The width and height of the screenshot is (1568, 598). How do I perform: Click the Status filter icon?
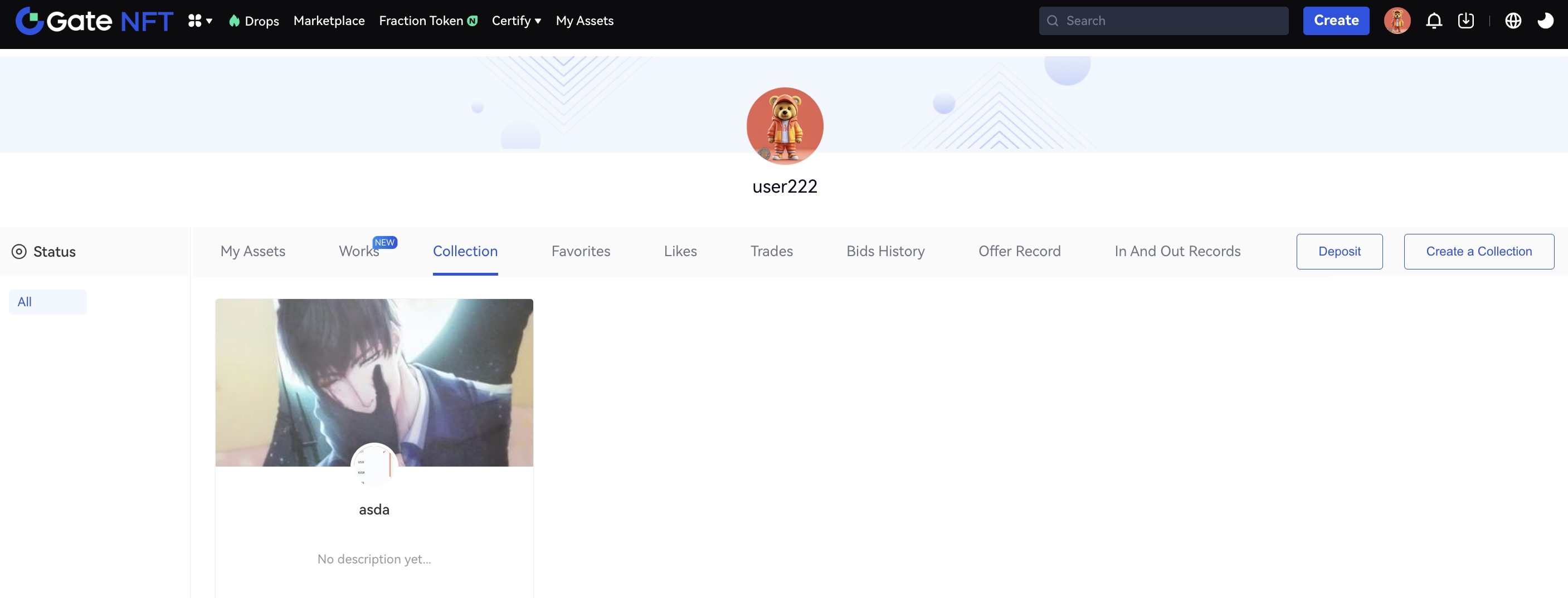pyautogui.click(x=19, y=252)
